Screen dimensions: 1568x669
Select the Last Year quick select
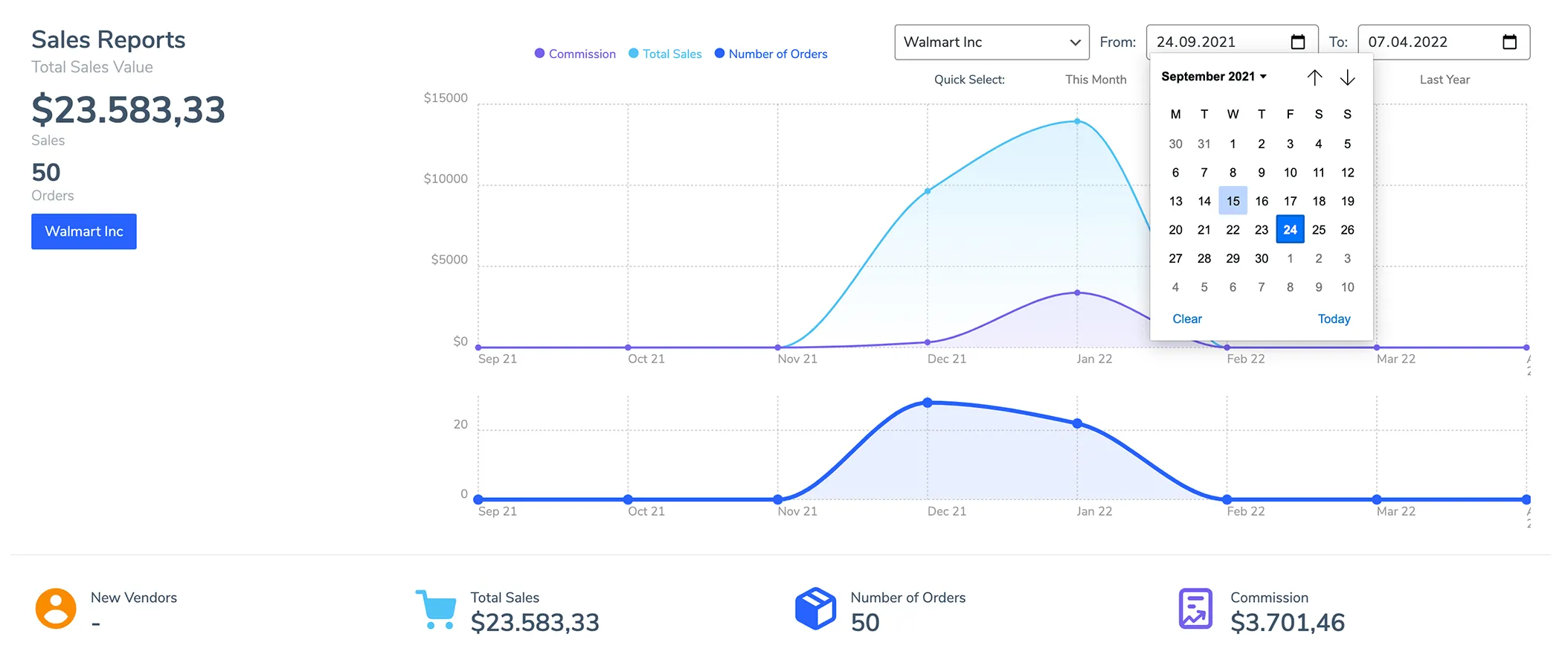pos(1445,80)
